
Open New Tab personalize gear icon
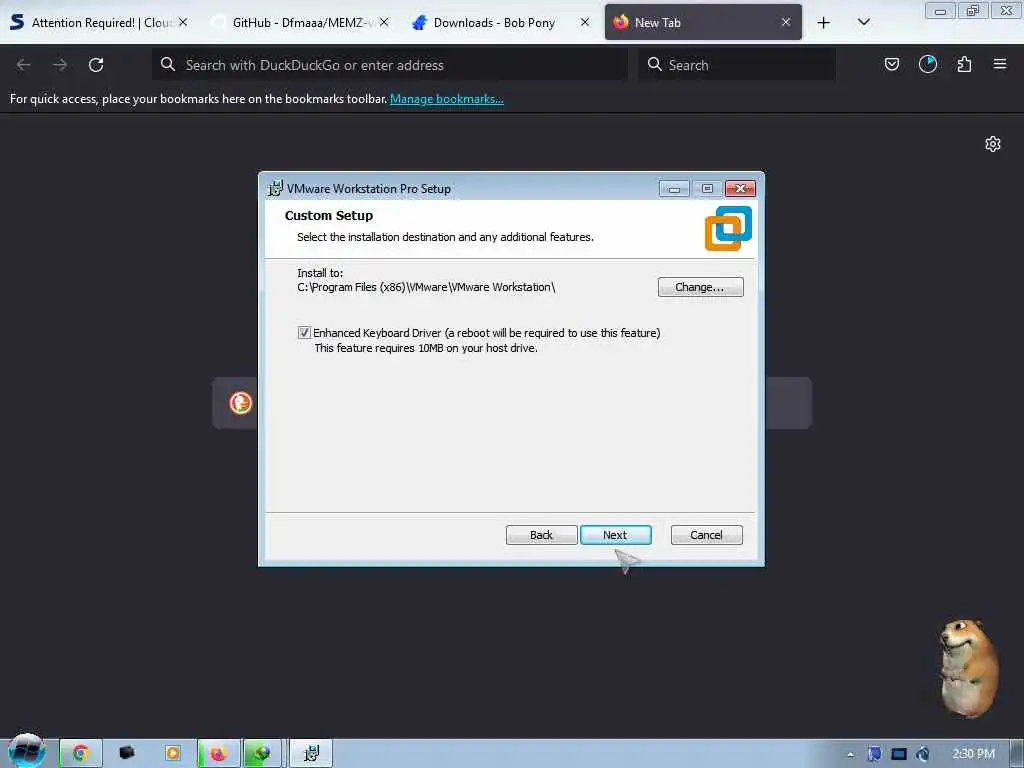point(993,144)
